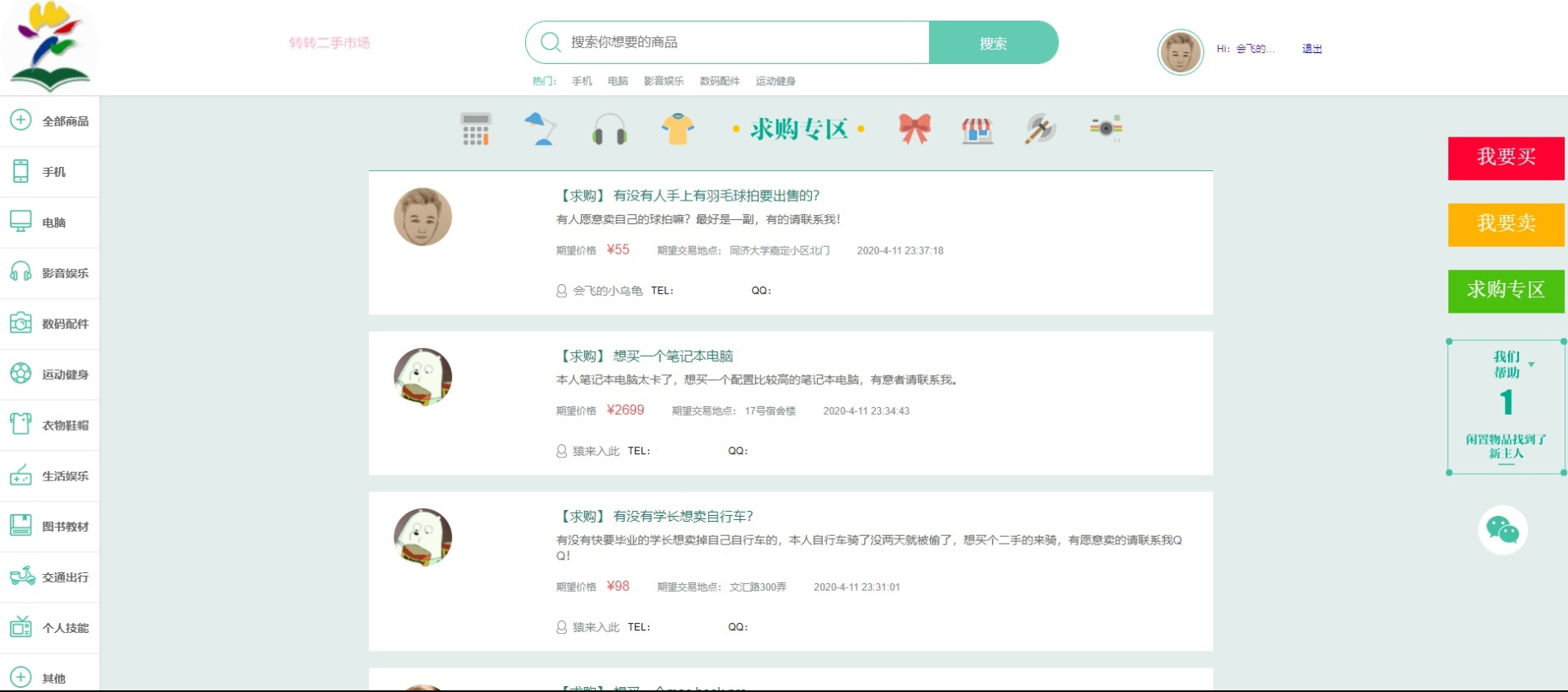Open the yellow T-shirt category icon
The image size is (1568, 692).
click(678, 130)
